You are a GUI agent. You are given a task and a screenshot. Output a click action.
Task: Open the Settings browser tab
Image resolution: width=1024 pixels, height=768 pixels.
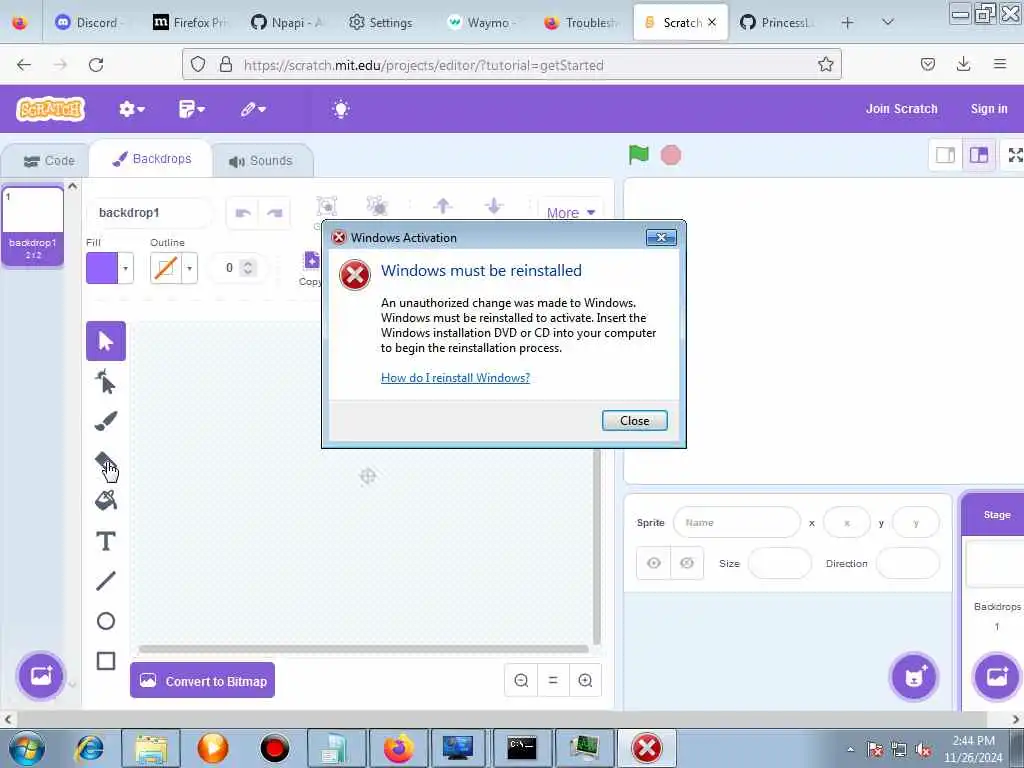[381, 22]
